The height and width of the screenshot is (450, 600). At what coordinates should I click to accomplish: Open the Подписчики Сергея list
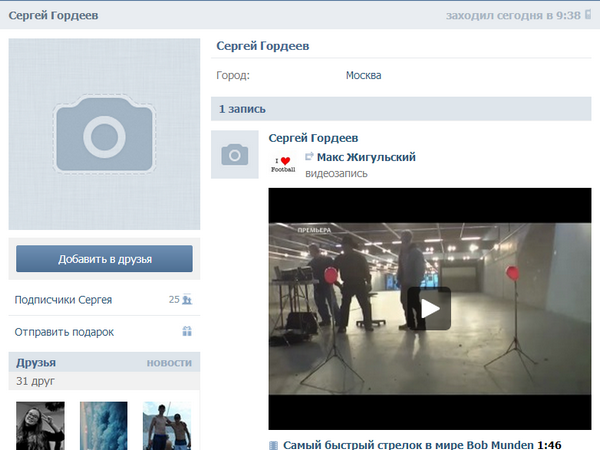(x=63, y=299)
